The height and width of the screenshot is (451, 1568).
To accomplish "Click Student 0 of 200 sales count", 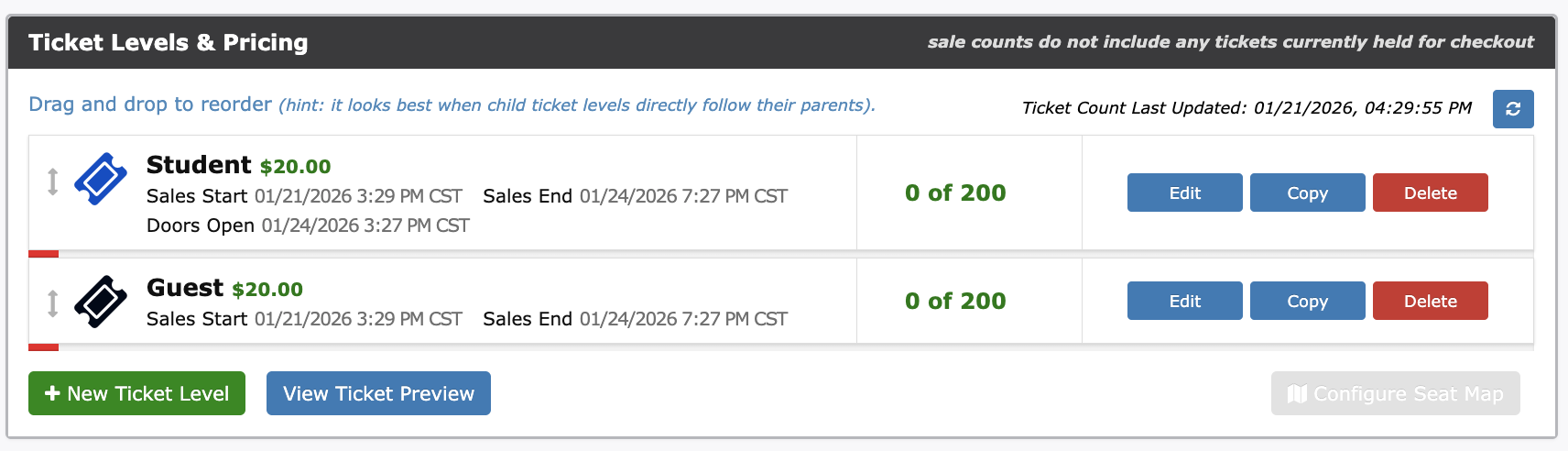I will 955,192.
